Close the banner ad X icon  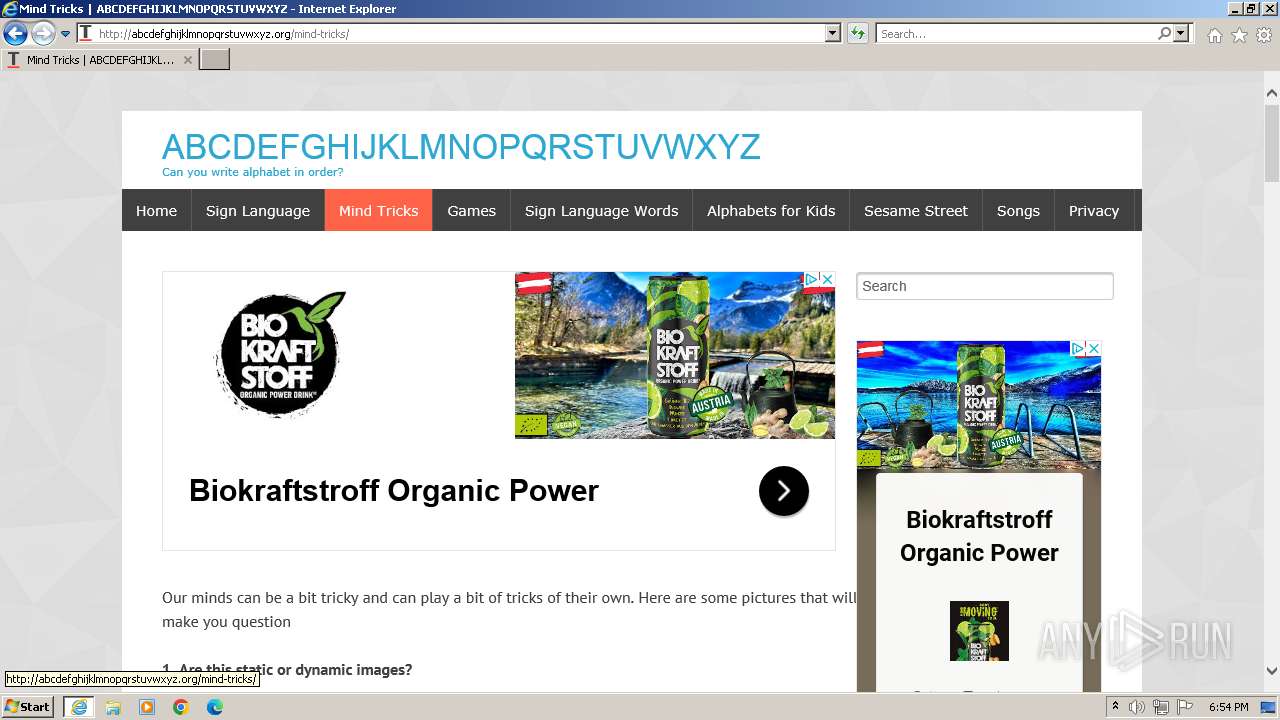pyautogui.click(x=827, y=279)
